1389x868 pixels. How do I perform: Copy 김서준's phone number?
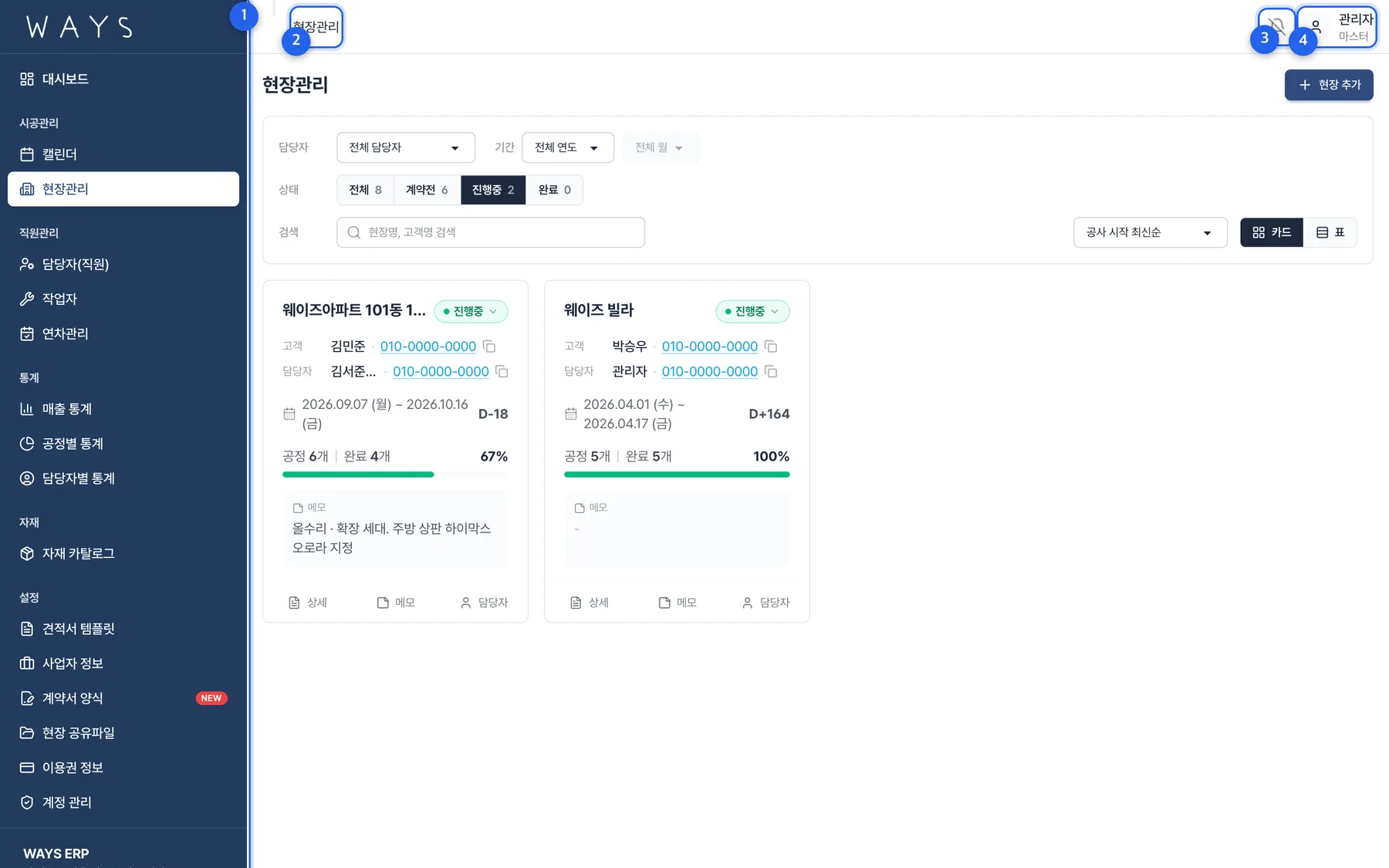tap(502, 371)
